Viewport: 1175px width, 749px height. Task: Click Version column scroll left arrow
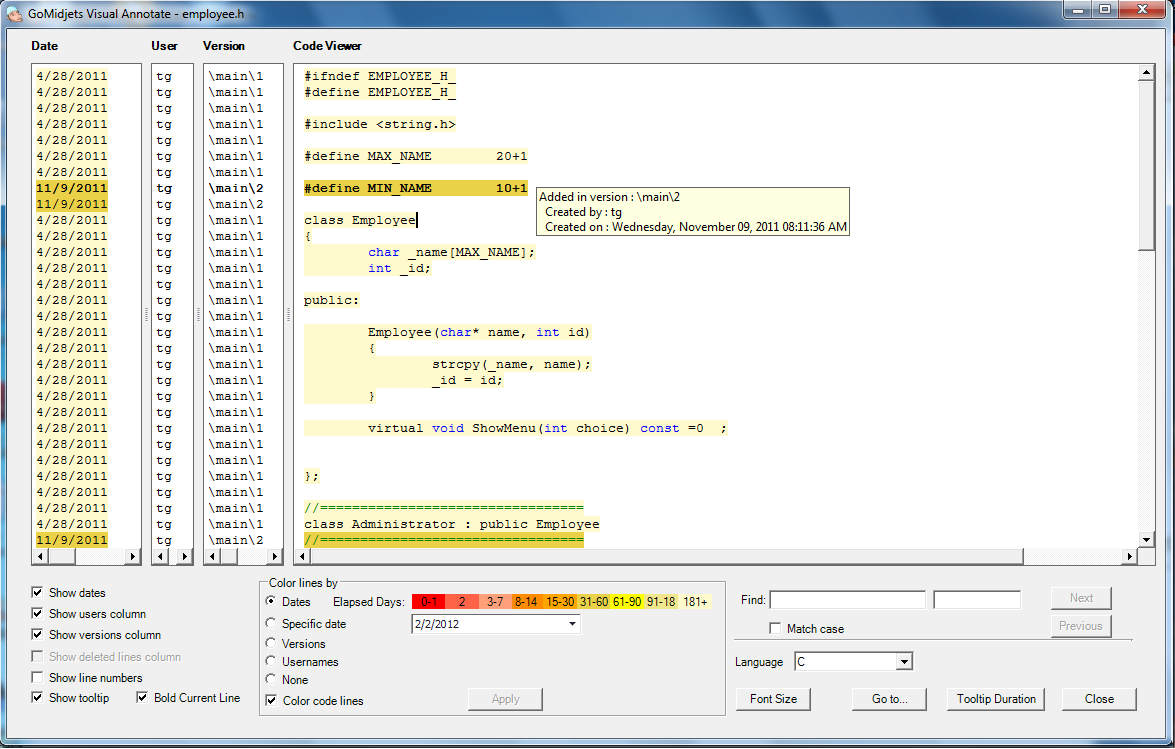(x=211, y=556)
